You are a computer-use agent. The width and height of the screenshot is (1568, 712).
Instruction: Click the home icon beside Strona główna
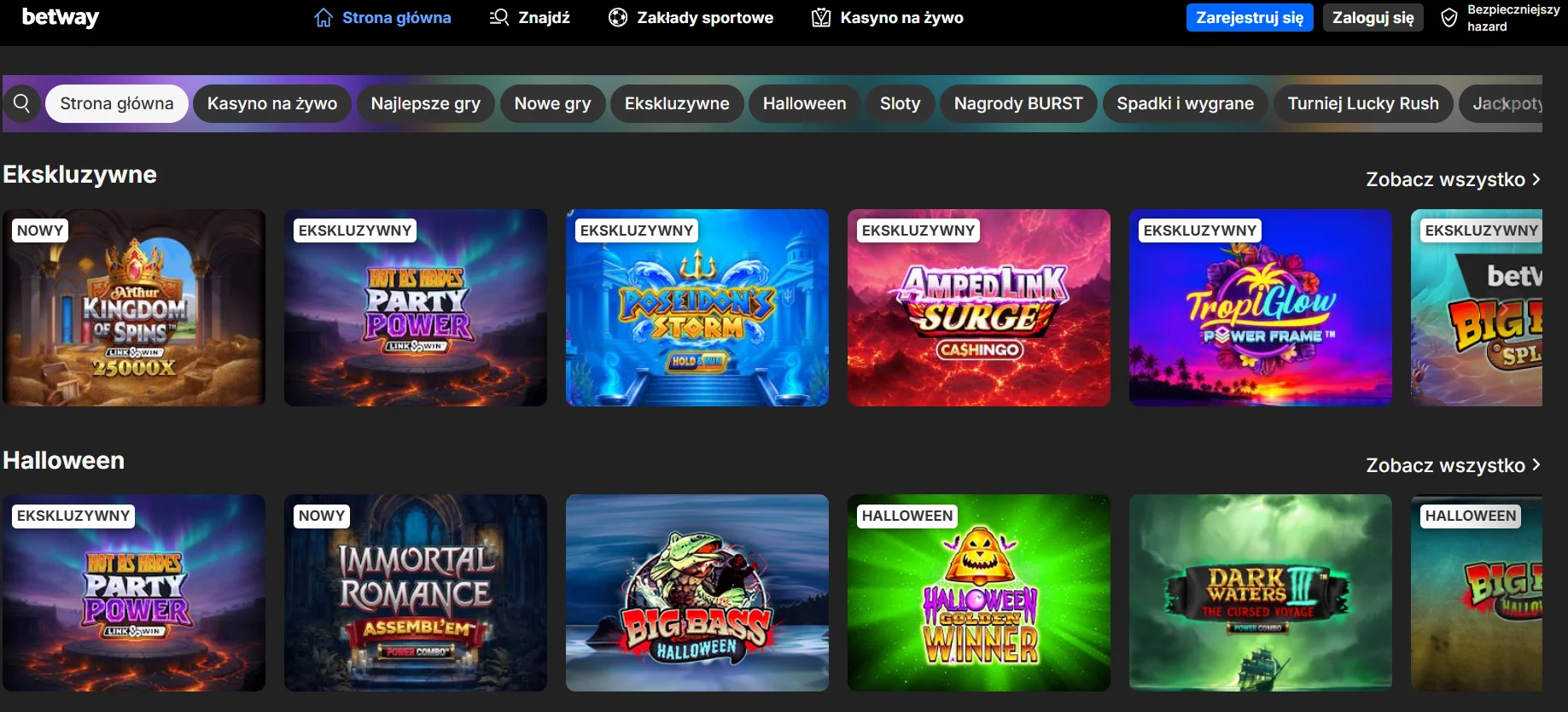(x=324, y=18)
